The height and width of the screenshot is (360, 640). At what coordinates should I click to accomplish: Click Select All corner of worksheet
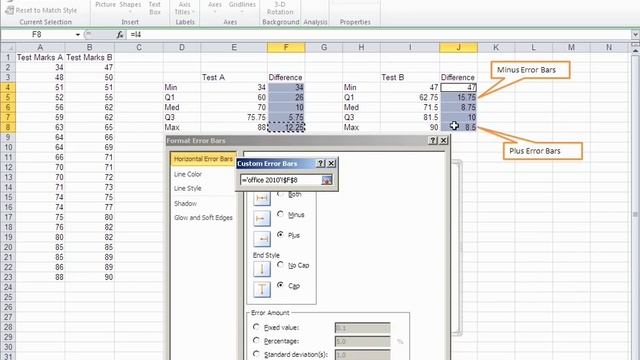coord(8,48)
